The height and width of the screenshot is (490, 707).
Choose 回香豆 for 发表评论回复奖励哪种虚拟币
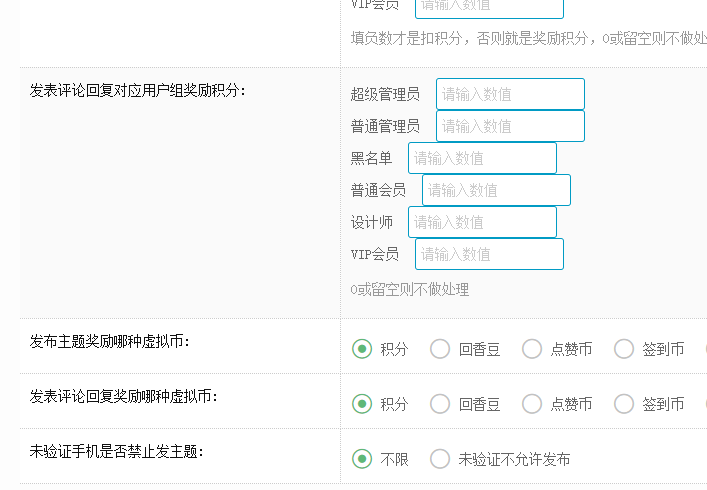440,404
